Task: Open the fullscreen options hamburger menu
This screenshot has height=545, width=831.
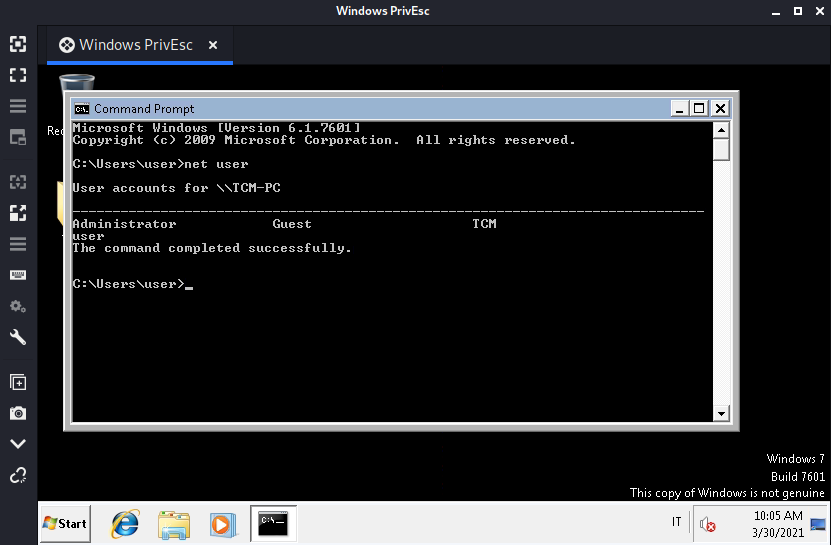Action: coord(17,106)
